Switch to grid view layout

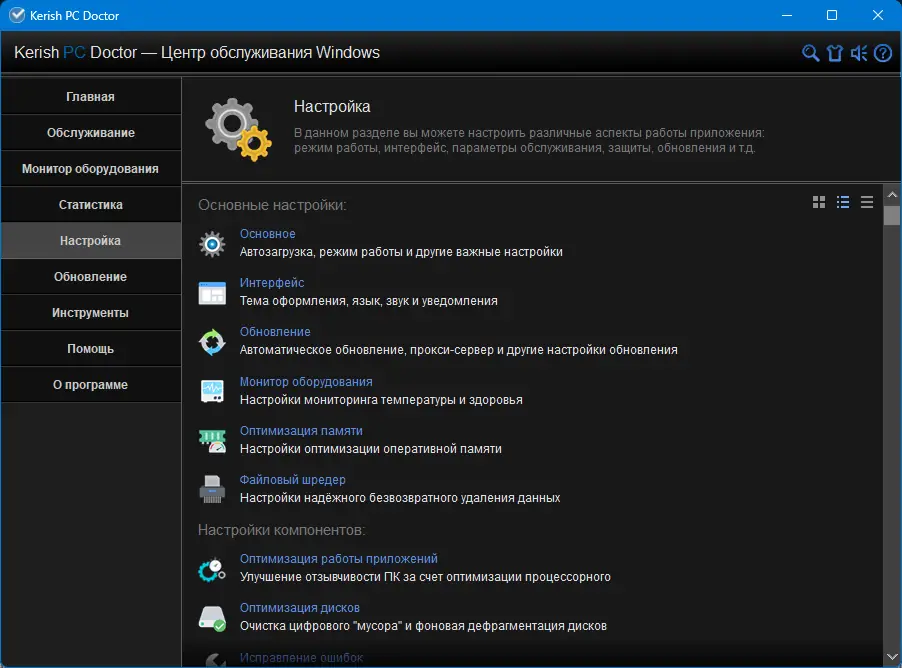tap(820, 202)
